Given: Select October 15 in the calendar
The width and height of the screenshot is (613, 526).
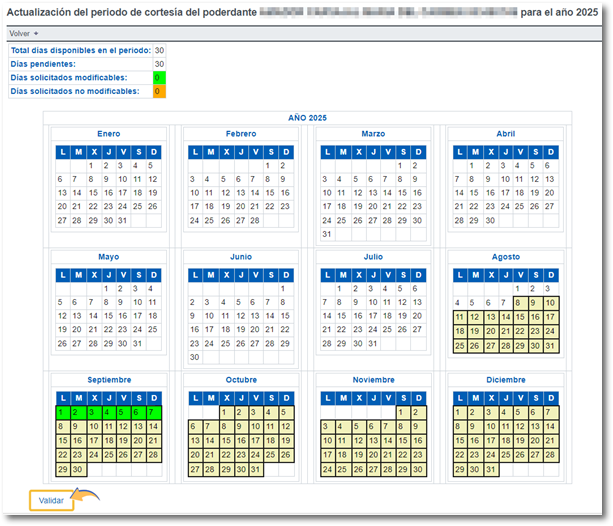Looking at the screenshot, I should (x=224, y=441).
